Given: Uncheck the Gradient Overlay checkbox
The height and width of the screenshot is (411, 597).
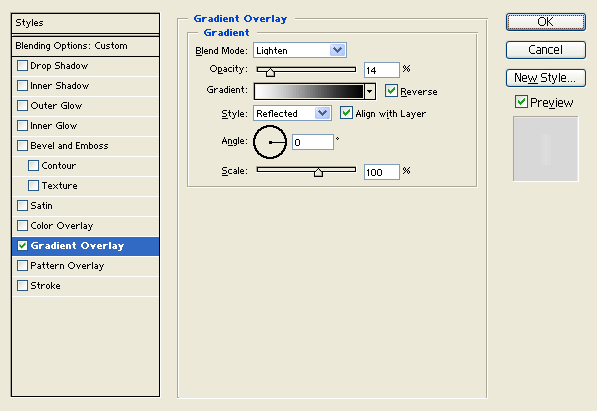Looking at the screenshot, I should point(22,246).
